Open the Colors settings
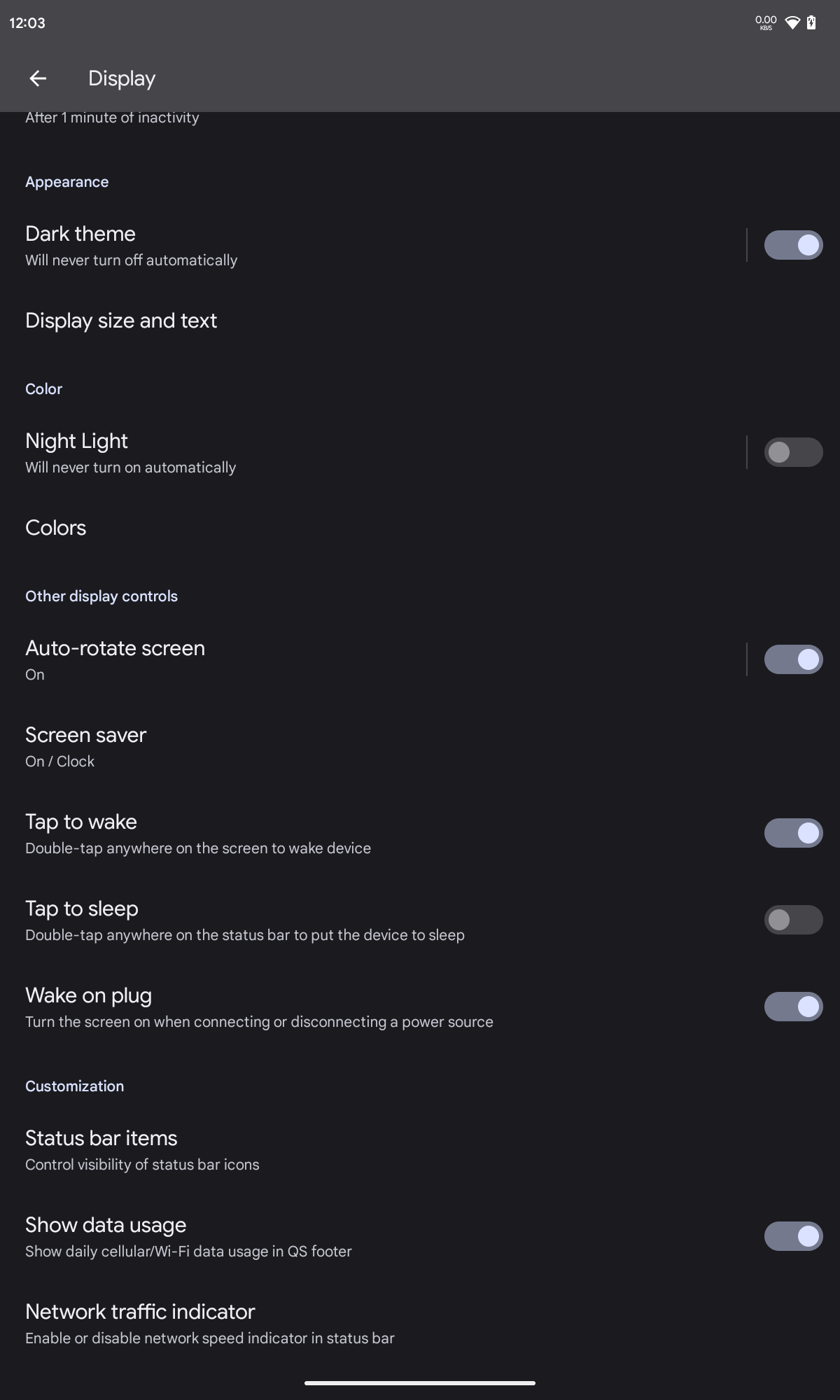Viewport: 840px width, 1400px height. (56, 528)
